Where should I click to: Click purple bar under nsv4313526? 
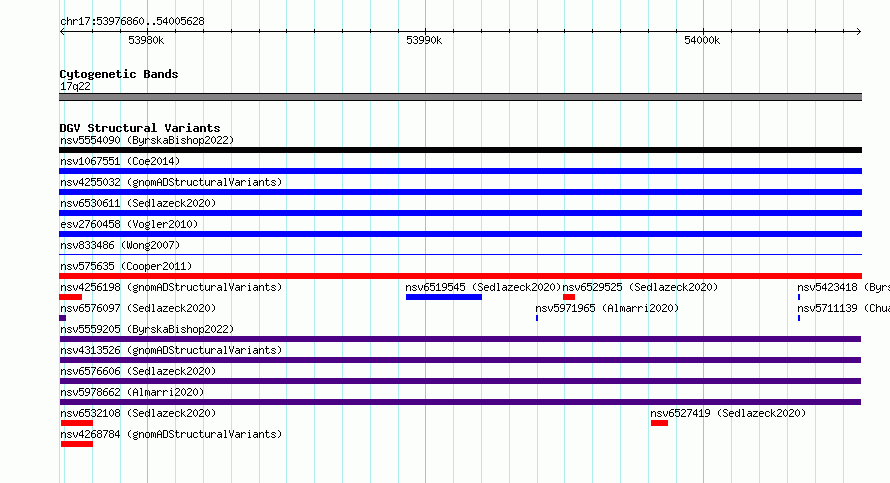[x=460, y=360]
